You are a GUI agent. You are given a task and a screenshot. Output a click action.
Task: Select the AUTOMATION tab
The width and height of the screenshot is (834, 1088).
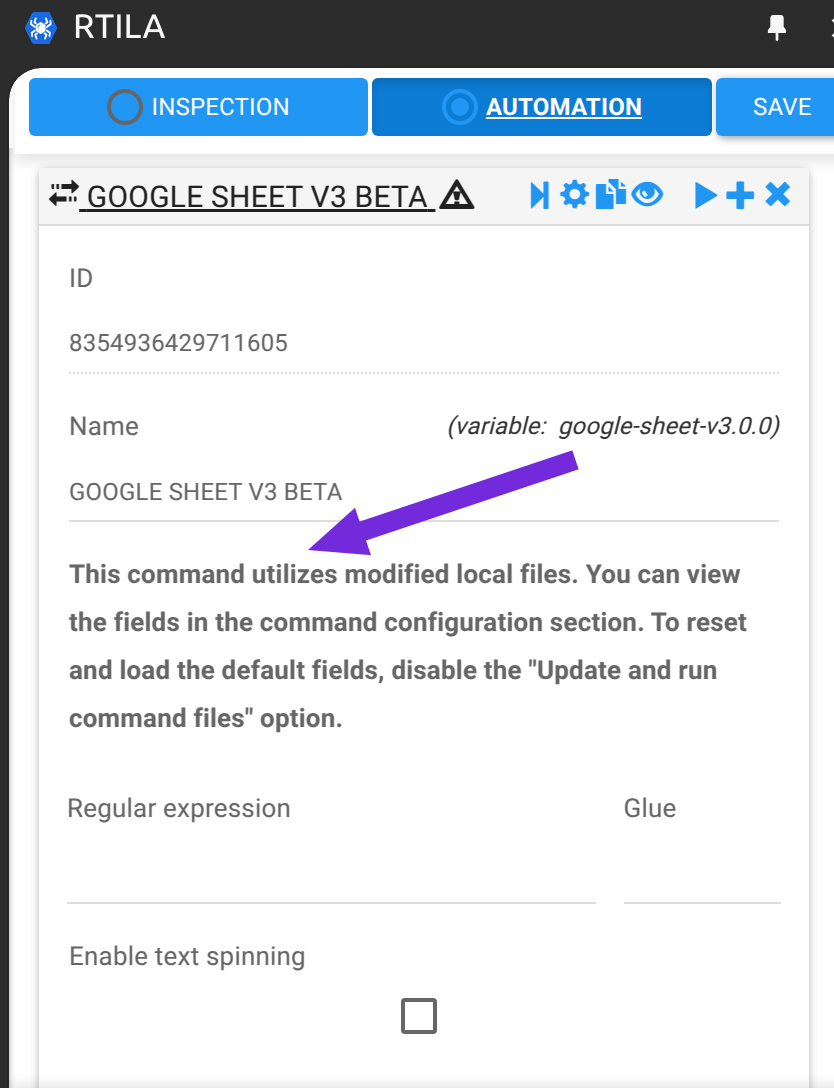click(x=542, y=107)
